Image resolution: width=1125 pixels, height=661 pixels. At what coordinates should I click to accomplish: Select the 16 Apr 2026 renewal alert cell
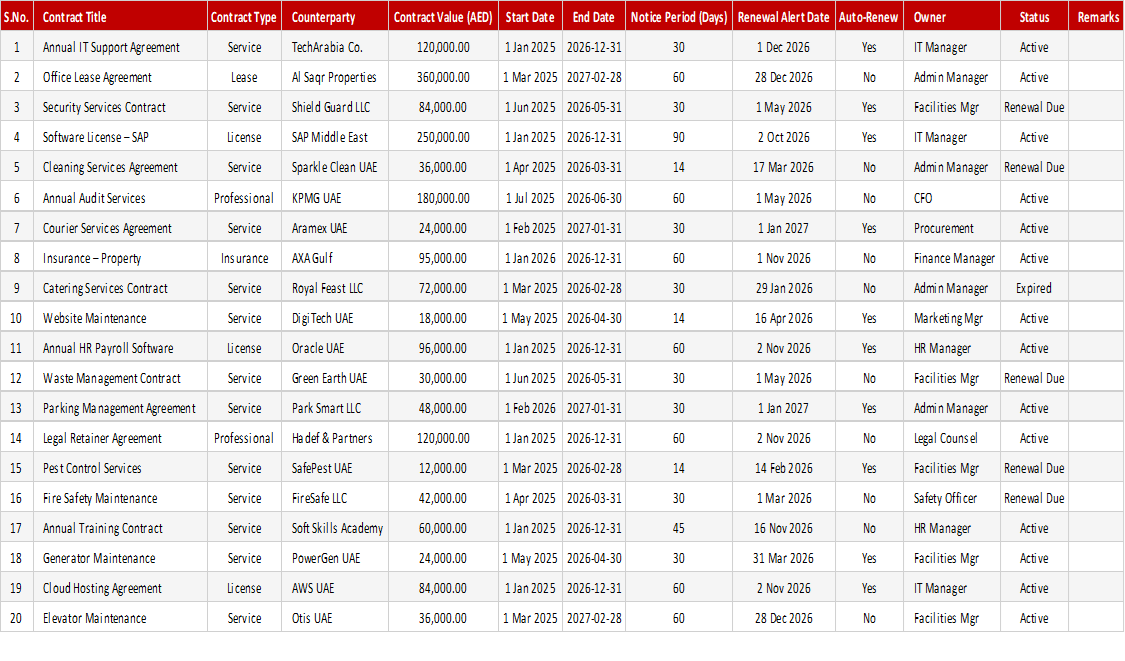(x=783, y=318)
